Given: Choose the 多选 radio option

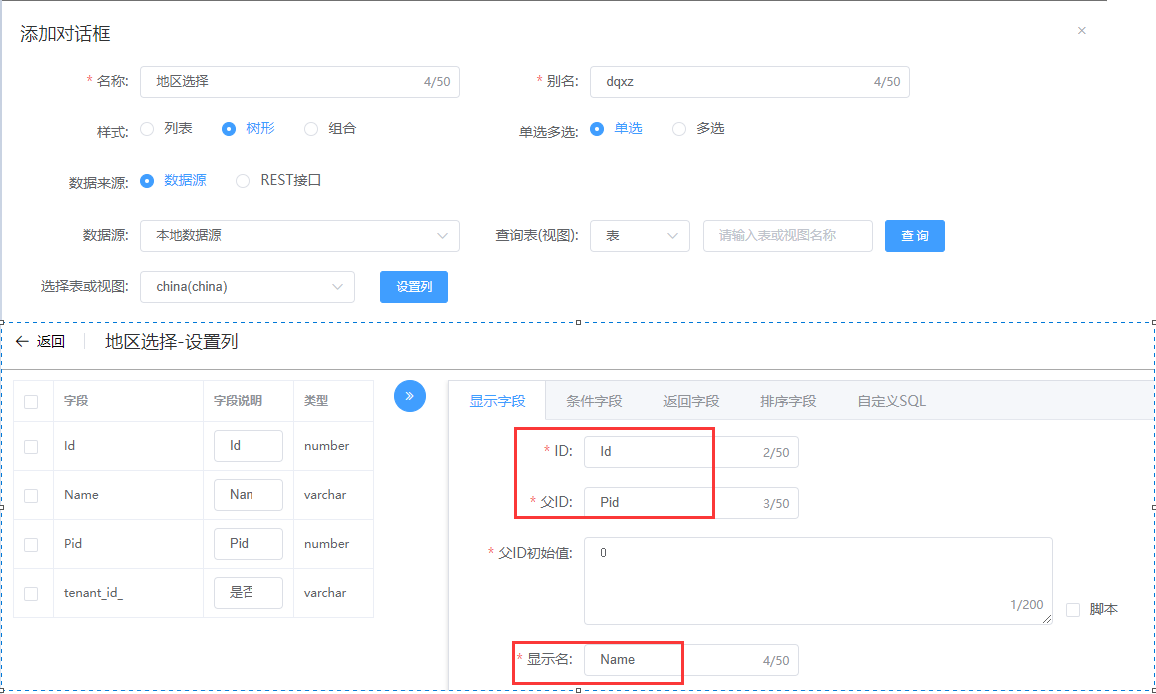Looking at the screenshot, I should pos(680,129).
